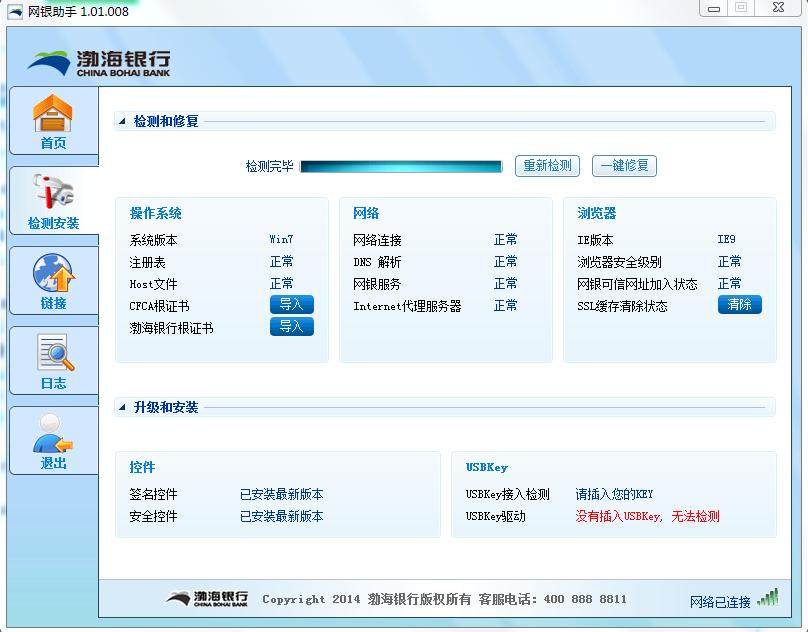Select the 退出 tab label
808x632 pixels.
pos(54,463)
